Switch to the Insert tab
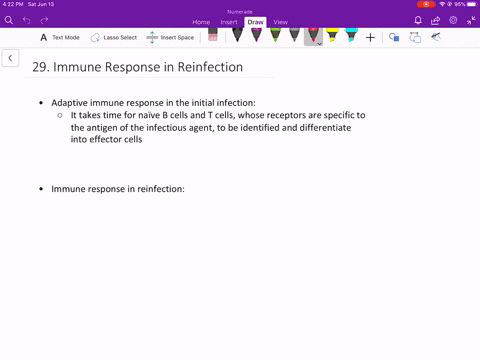The height and width of the screenshot is (360, 480). click(229, 22)
